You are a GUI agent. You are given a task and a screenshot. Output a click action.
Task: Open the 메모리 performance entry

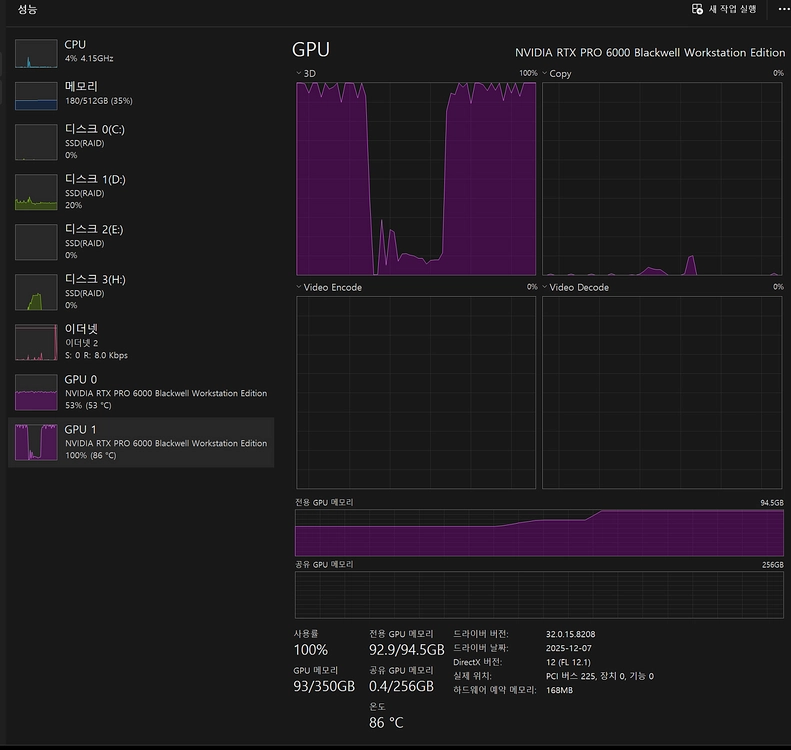tap(141, 93)
